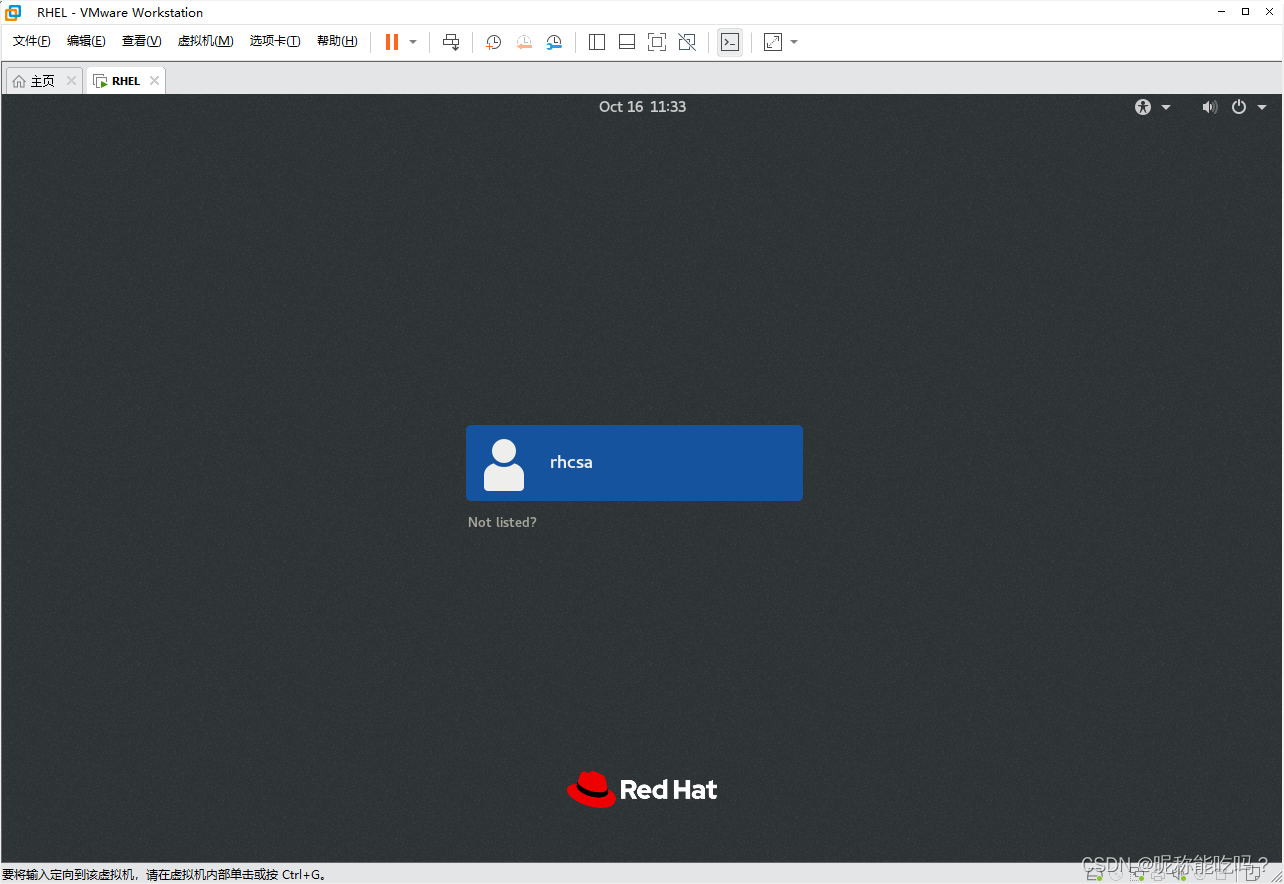Open the accessibility menu in GNOME bar
Image resolution: width=1284 pixels, height=884 pixels.
click(1152, 107)
